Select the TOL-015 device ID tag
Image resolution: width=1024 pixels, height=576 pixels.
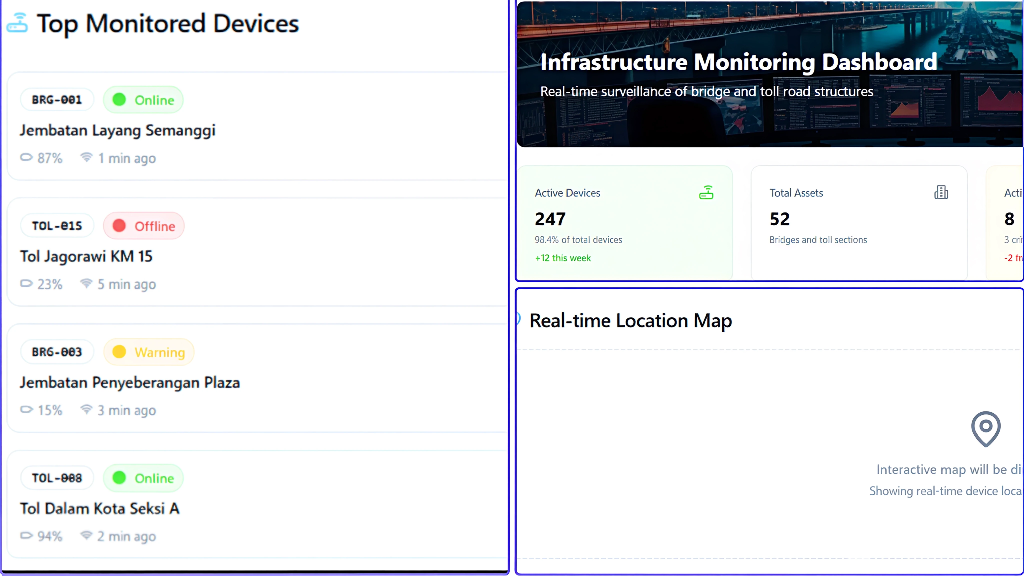(57, 226)
